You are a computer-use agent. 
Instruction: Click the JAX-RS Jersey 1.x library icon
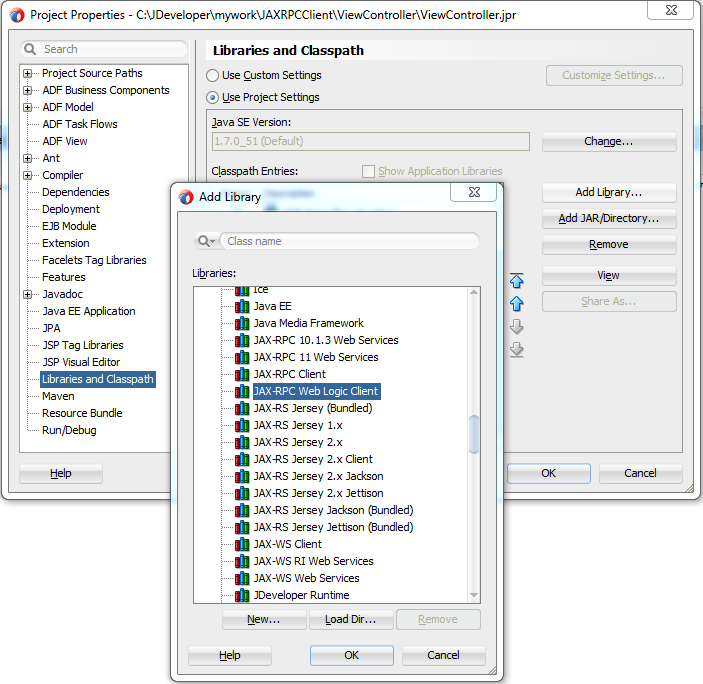tap(242, 425)
